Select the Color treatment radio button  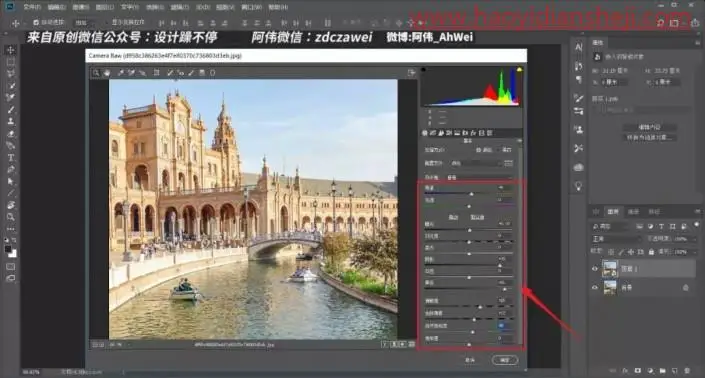tap(478, 150)
